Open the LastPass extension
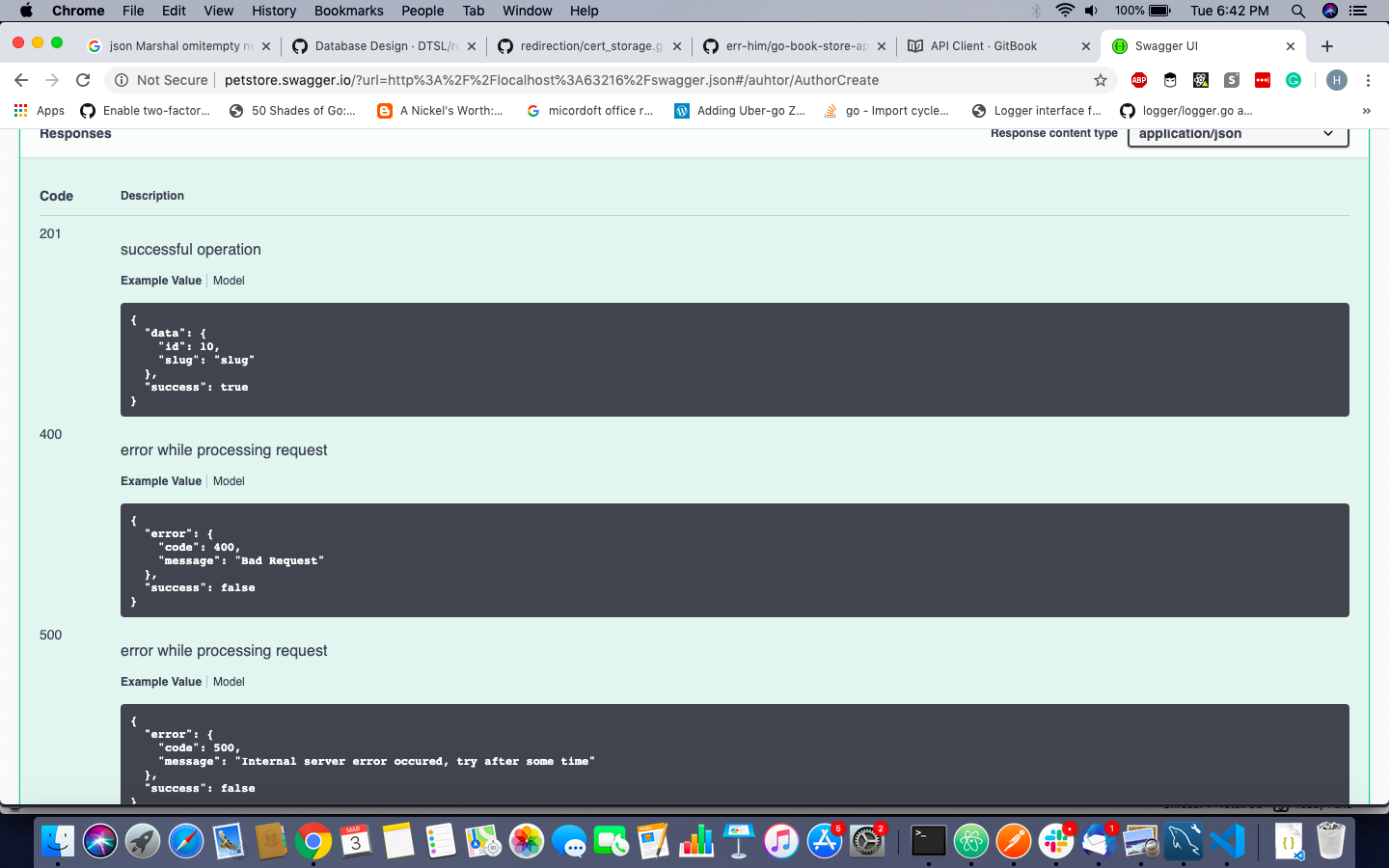The height and width of the screenshot is (868, 1389). coord(1262,81)
